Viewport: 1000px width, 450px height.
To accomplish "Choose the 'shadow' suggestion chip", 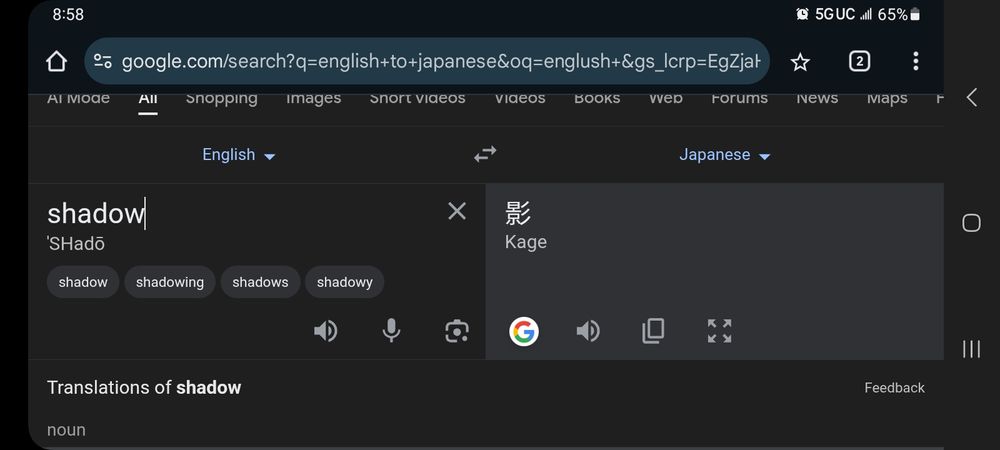I will 83,282.
